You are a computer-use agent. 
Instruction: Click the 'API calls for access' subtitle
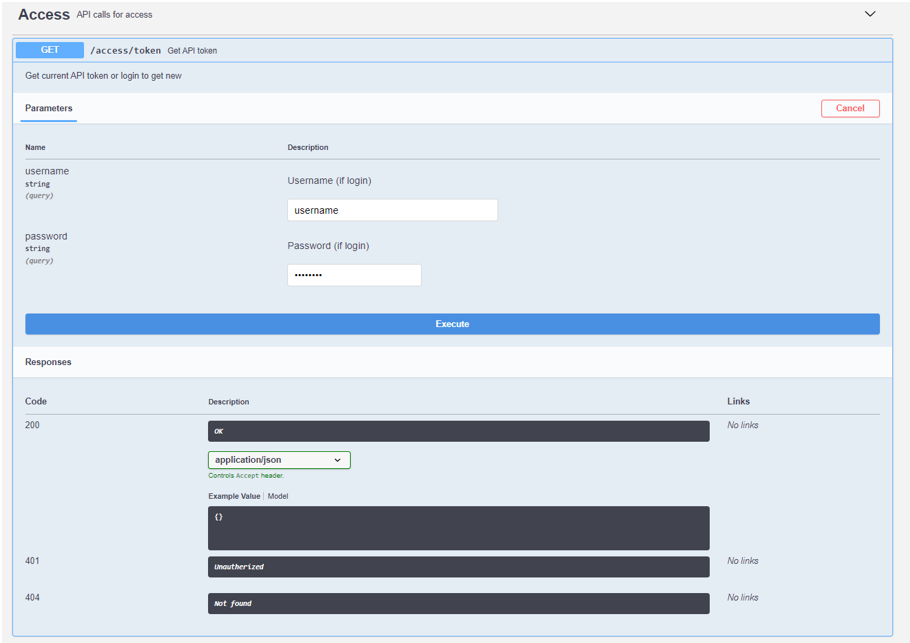click(114, 15)
